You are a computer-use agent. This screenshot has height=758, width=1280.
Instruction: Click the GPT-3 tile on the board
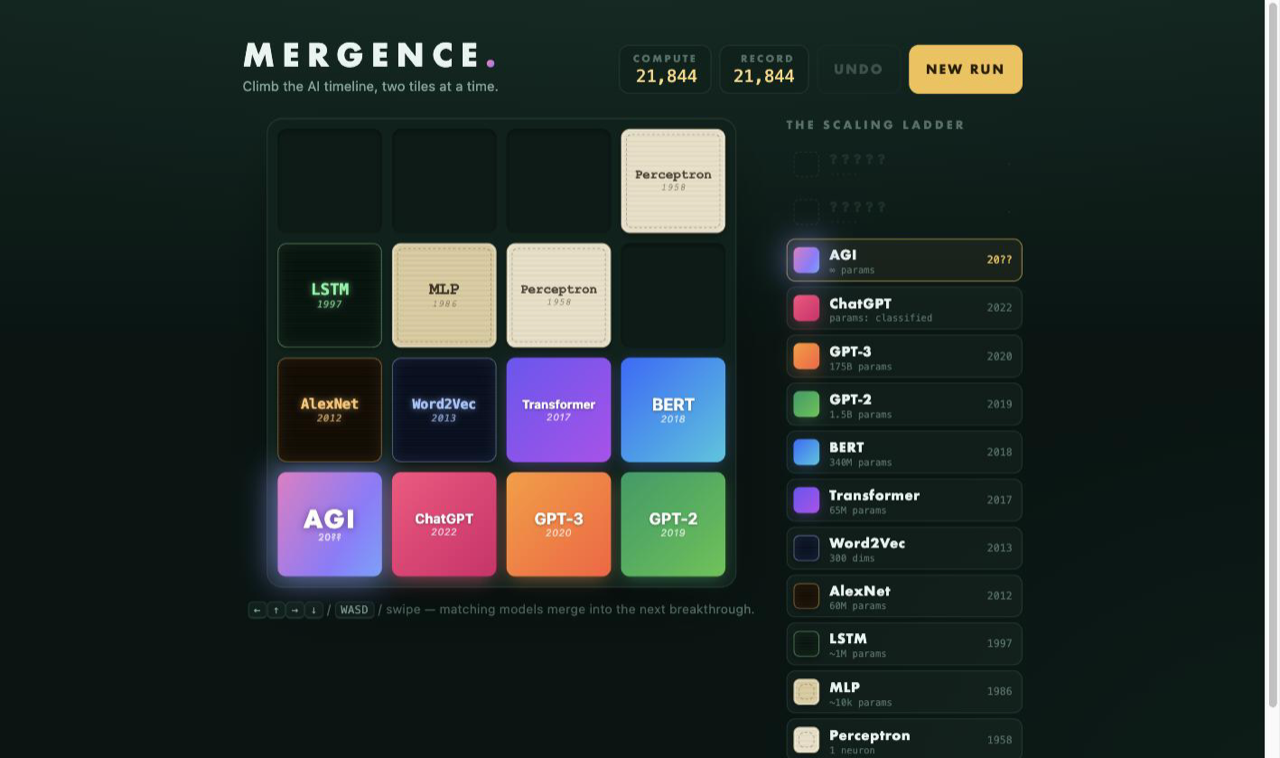click(559, 524)
